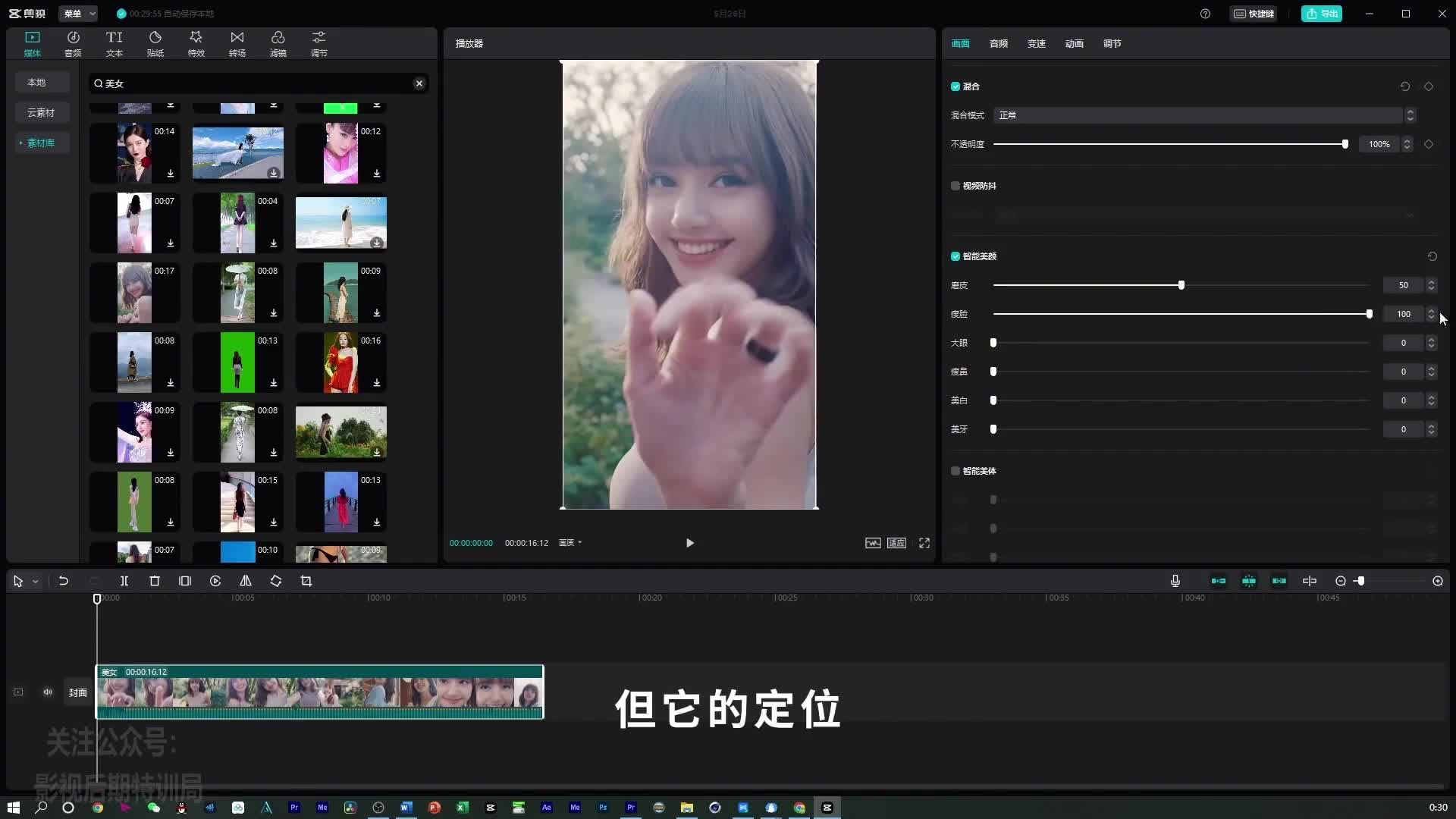Click the 导出 export button
Viewport: 1456px width, 819px height.
pyautogui.click(x=1322, y=14)
